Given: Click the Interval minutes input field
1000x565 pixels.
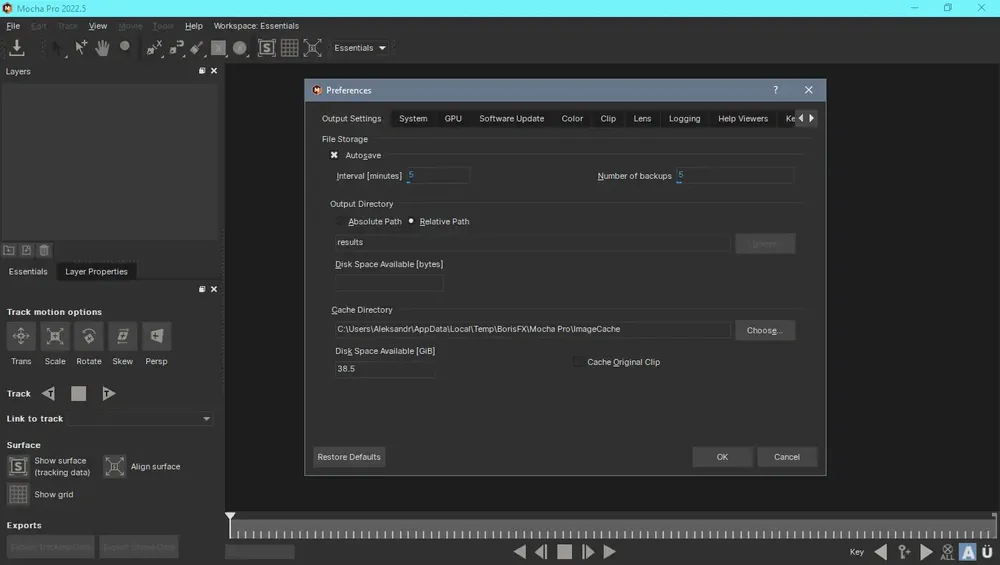Looking at the screenshot, I should (x=438, y=175).
